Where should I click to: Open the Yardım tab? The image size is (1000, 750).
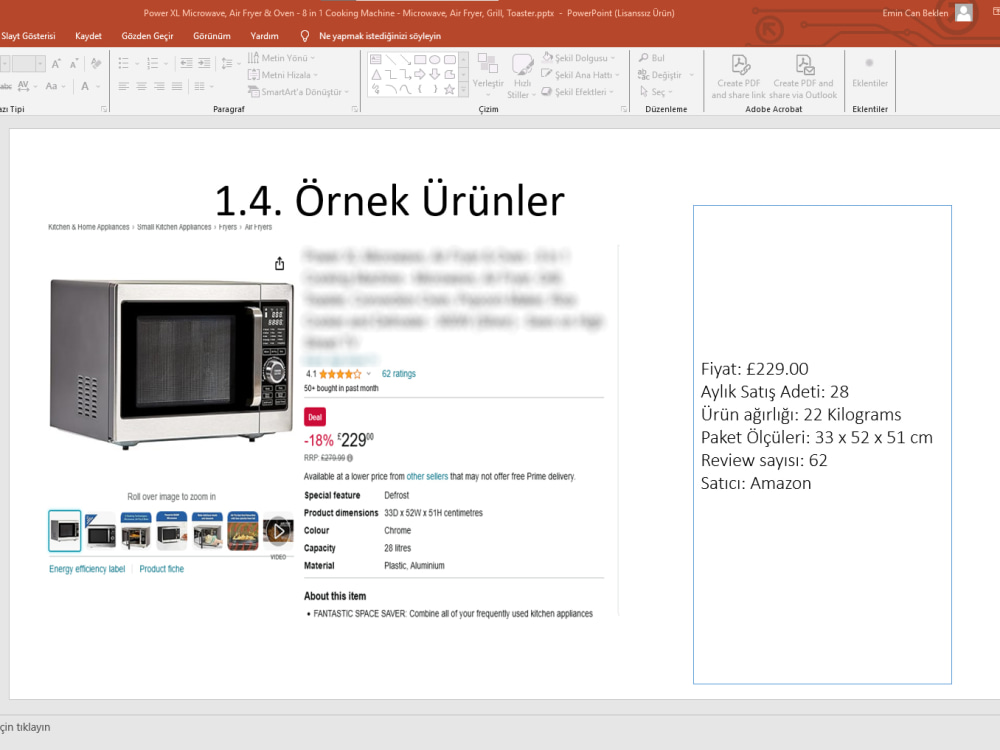coord(264,36)
